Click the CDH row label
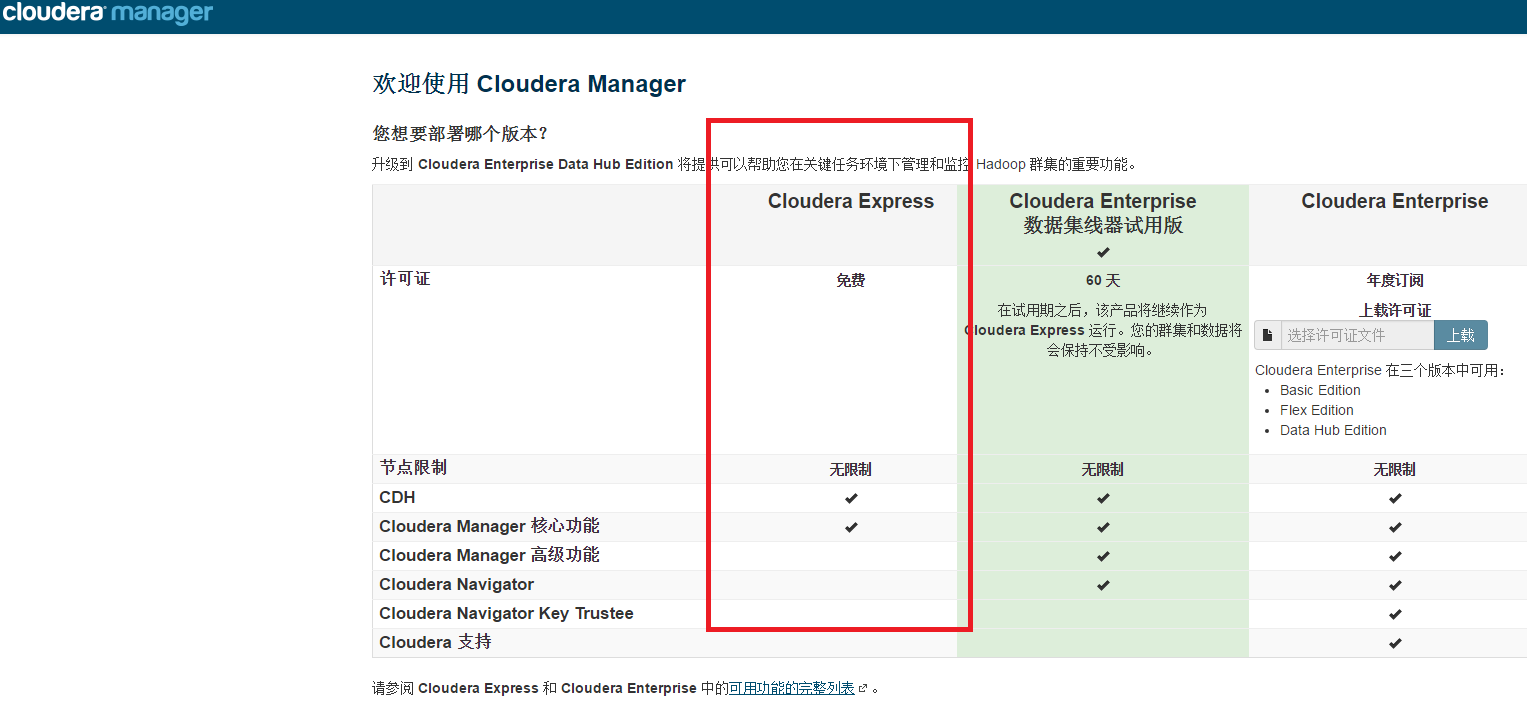This screenshot has height=709, width=1527. point(397,497)
